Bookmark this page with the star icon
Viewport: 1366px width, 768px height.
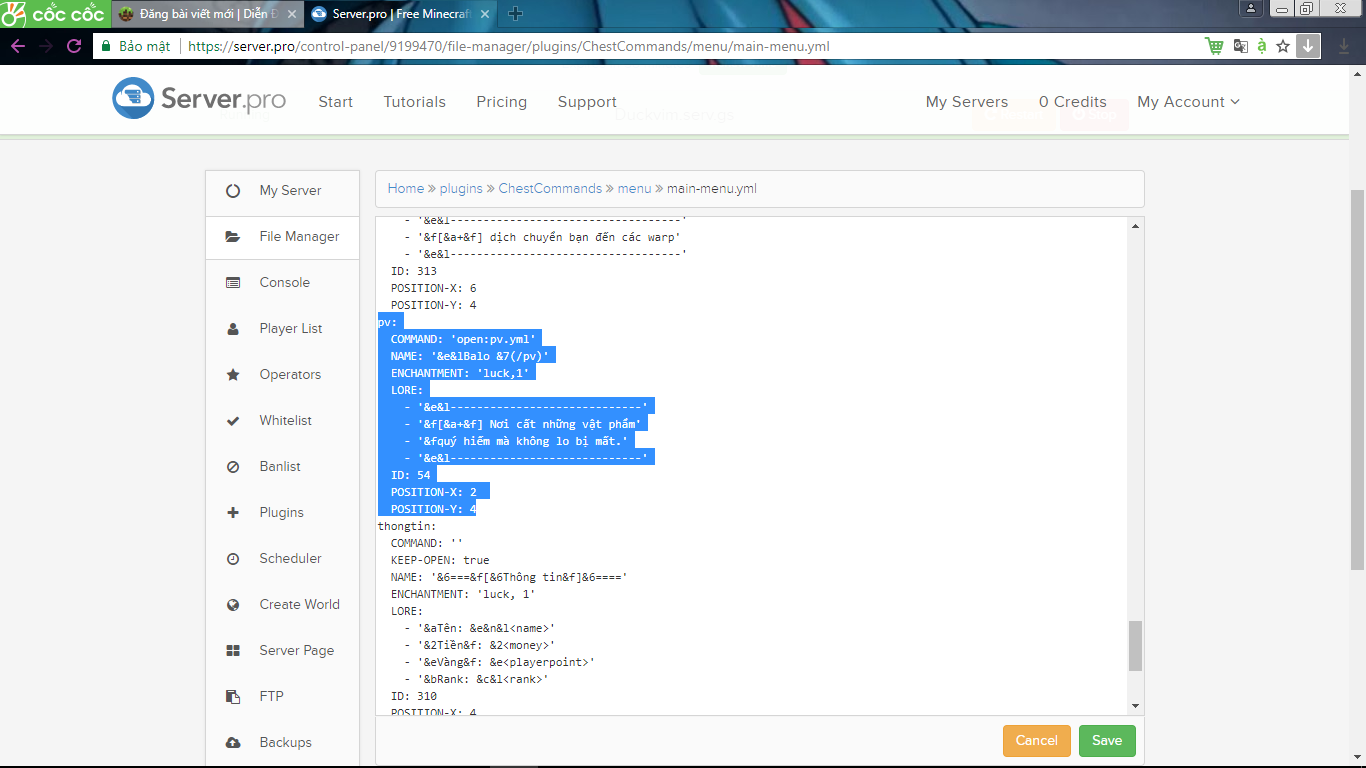(1283, 46)
